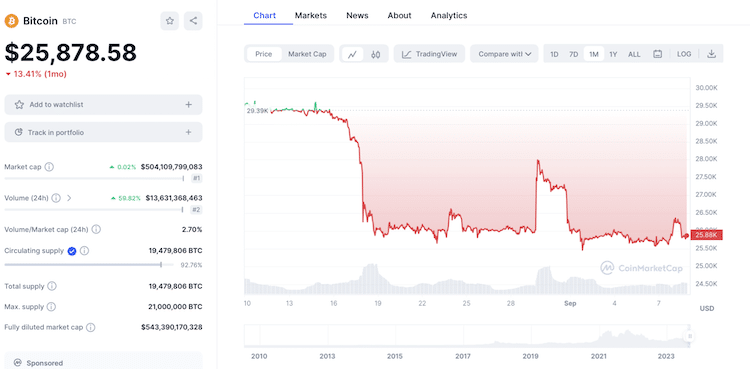Viewport: 750px width, 369px height.
Task: Click the 13.41% (1mo) change text
Action: click(39, 74)
